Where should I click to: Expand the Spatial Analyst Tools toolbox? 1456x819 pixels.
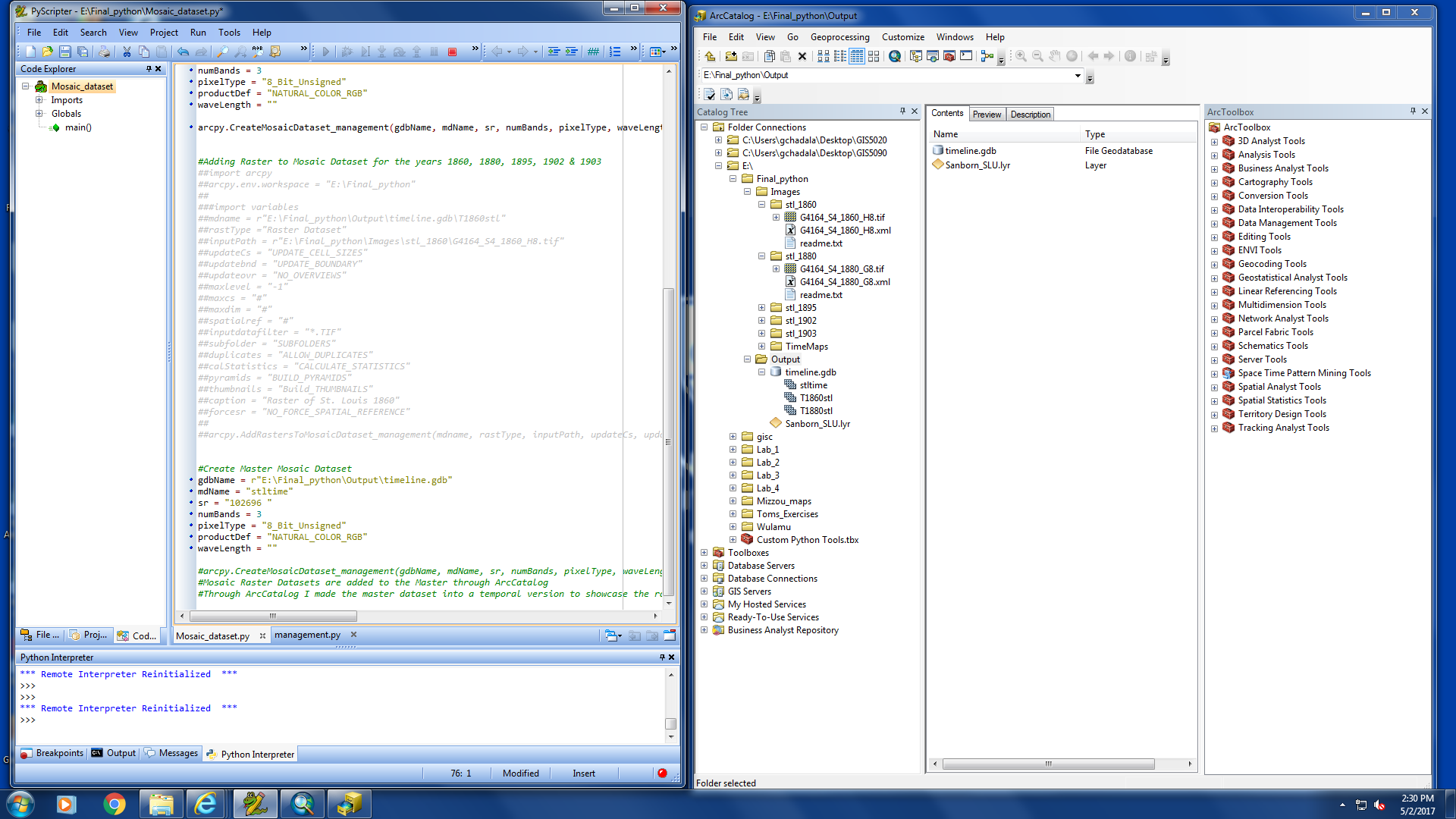click(1214, 388)
